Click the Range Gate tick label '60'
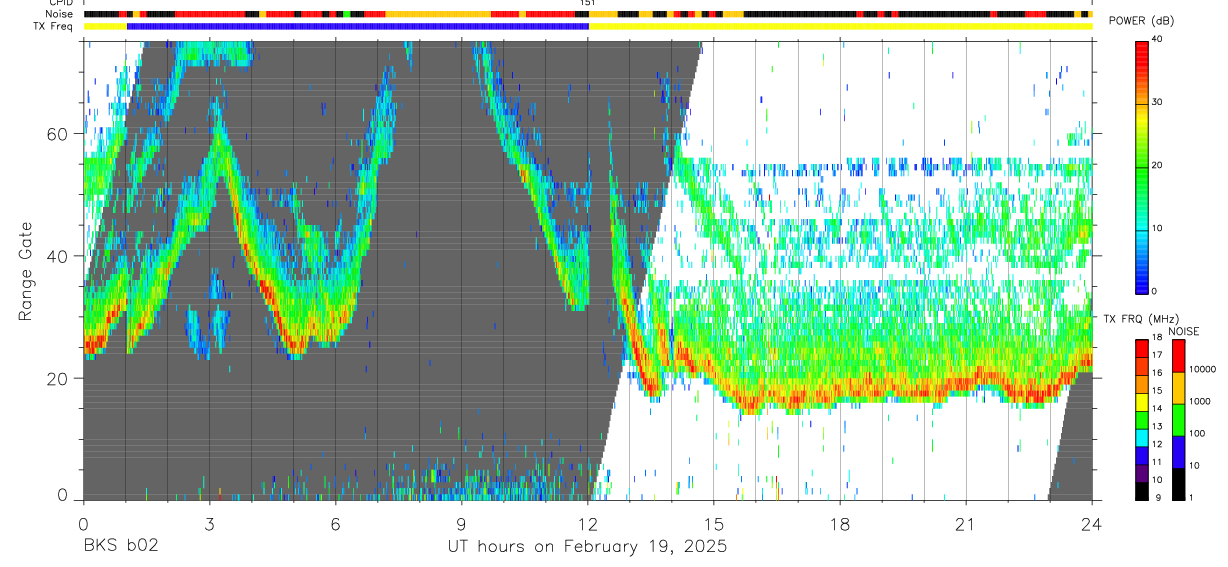This screenshot has height=567, width=1228. (x=57, y=134)
